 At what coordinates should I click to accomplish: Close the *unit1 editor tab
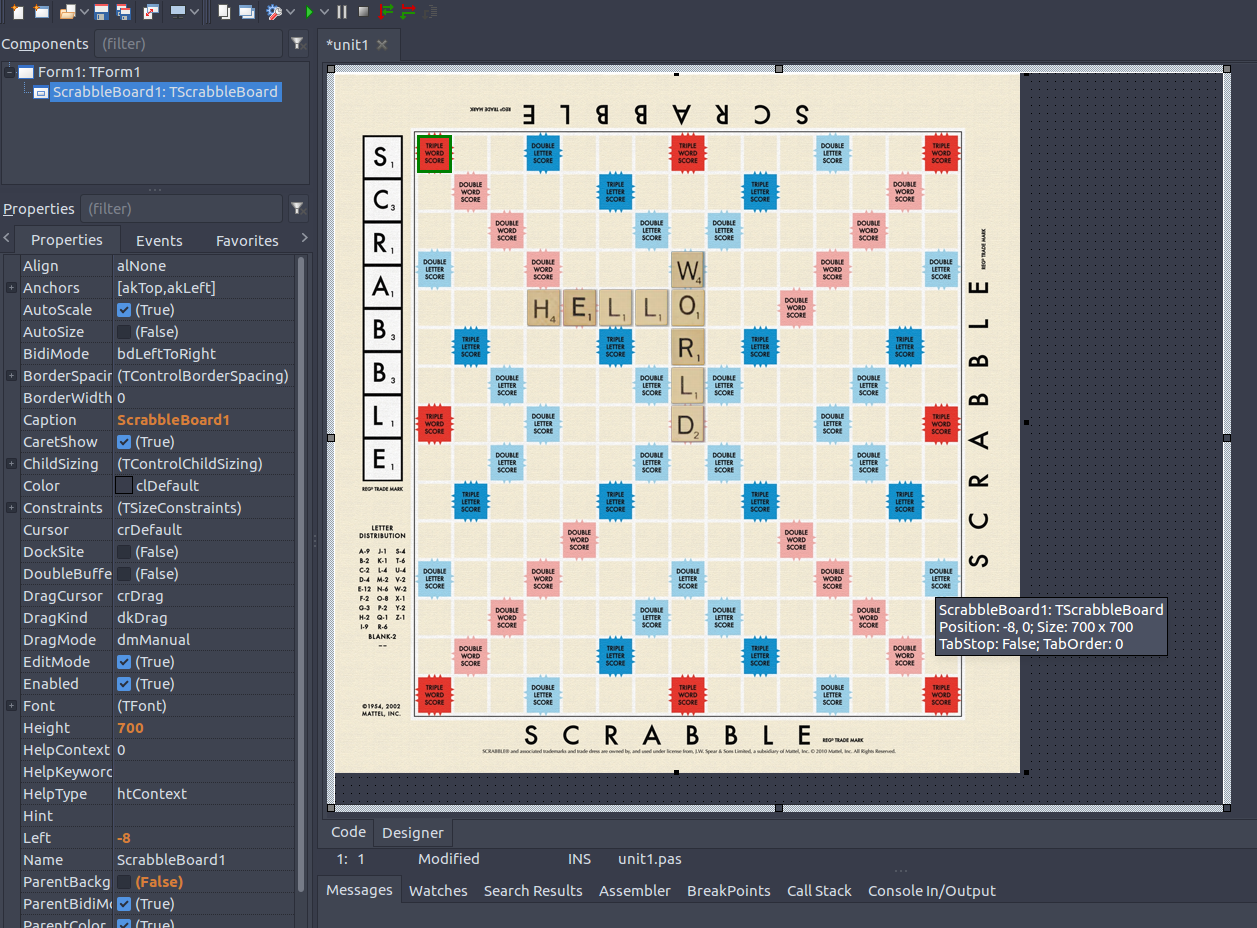[x=382, y=45]
